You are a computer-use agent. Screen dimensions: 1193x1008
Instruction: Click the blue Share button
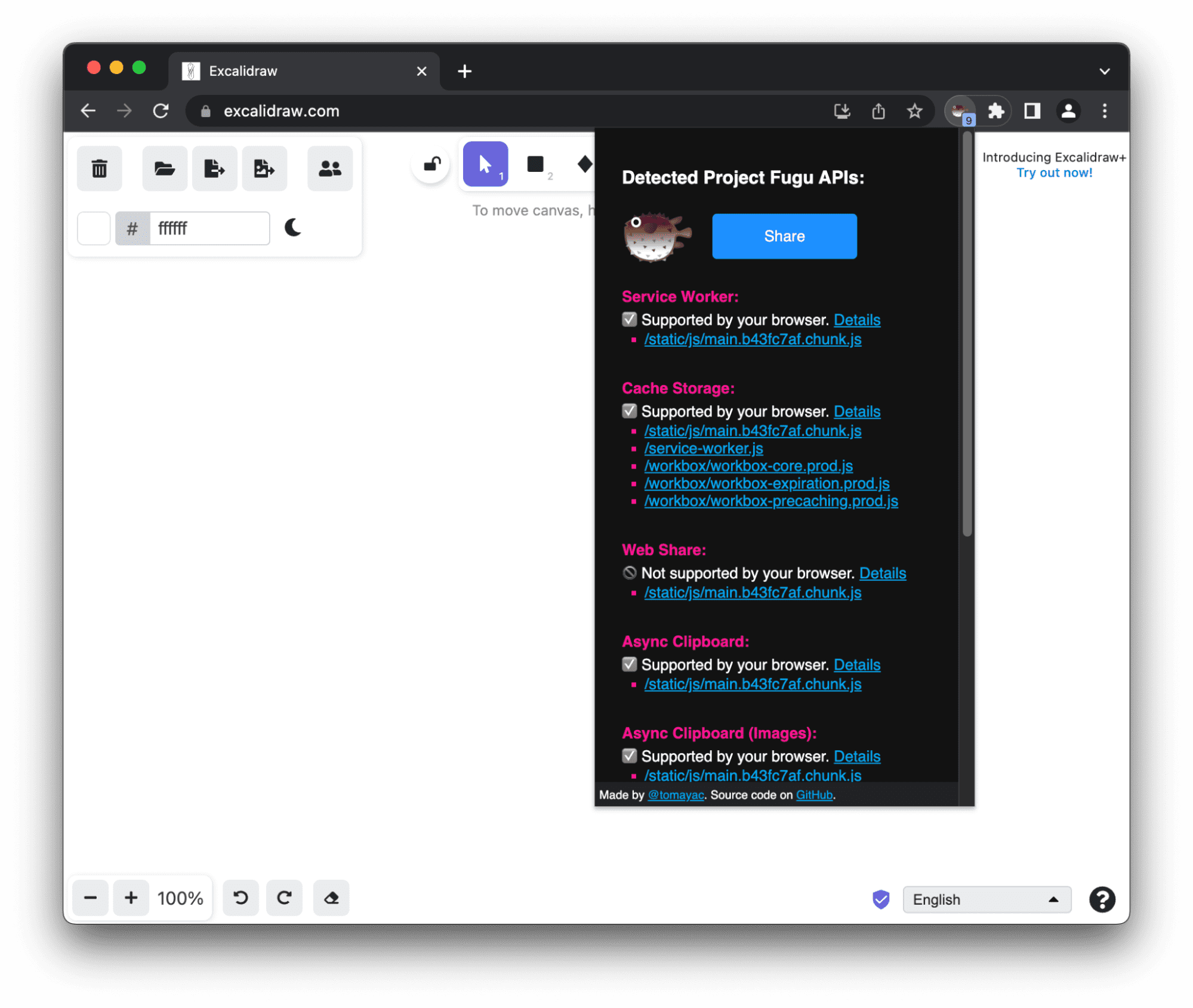(x=785, y=236)
